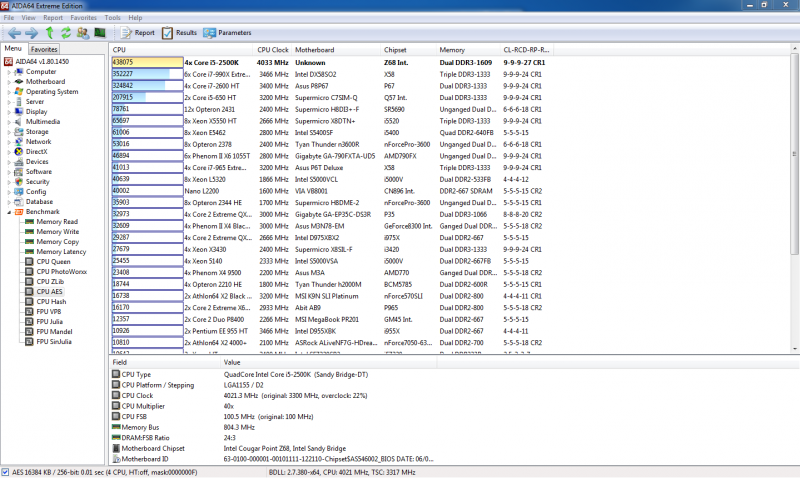The height and width of the screenshot is (478, 800).
Task: Expand the Network tree node
Action: (x=9, y=142)
